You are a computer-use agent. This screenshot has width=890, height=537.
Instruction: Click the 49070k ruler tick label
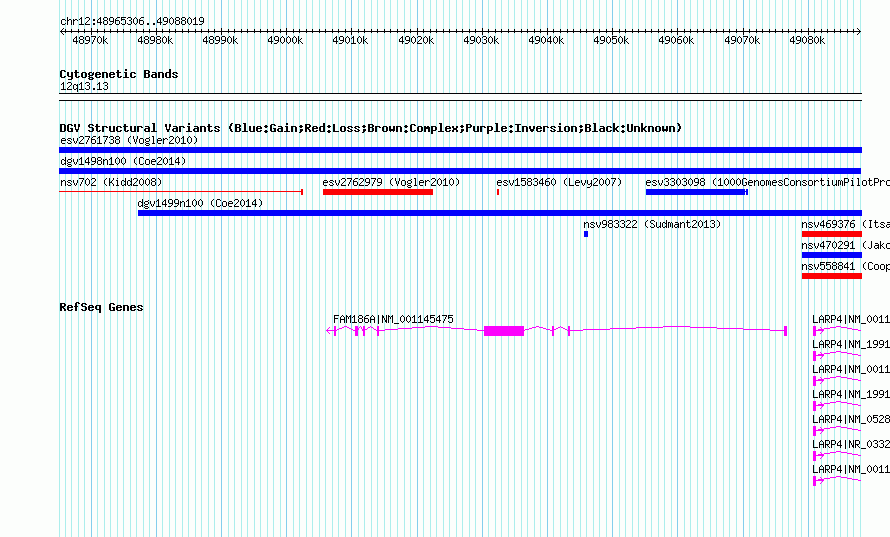(742, 40)
